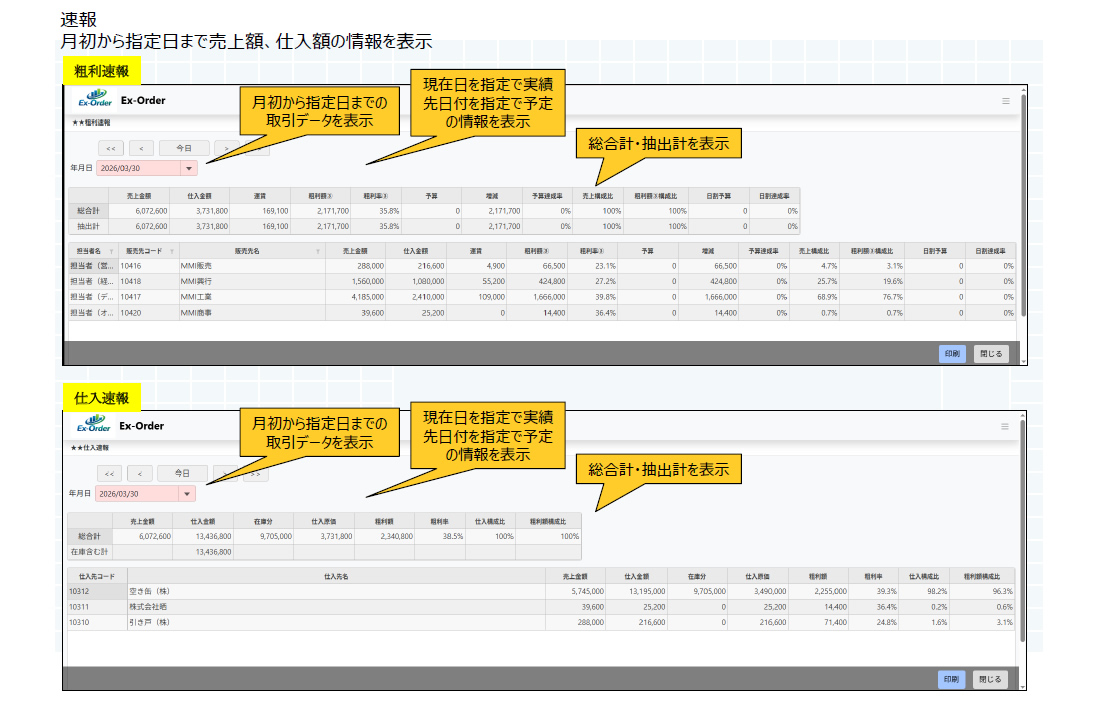Expand 年月日 date dropdown in 仕入速報
The image size is (1099, 708).
click(x=186, y=494)
